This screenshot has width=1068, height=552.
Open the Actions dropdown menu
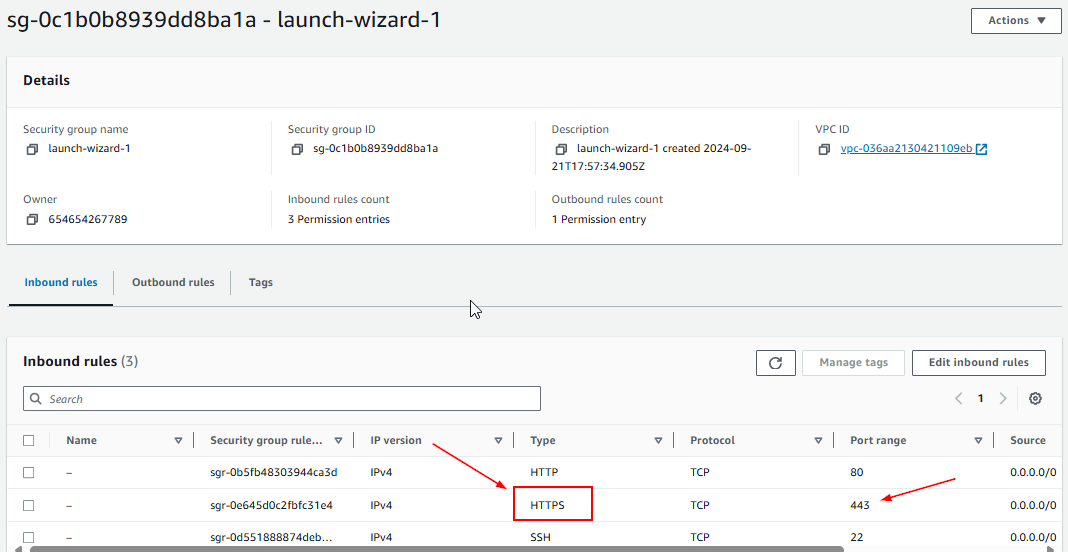pos(1015,20)
